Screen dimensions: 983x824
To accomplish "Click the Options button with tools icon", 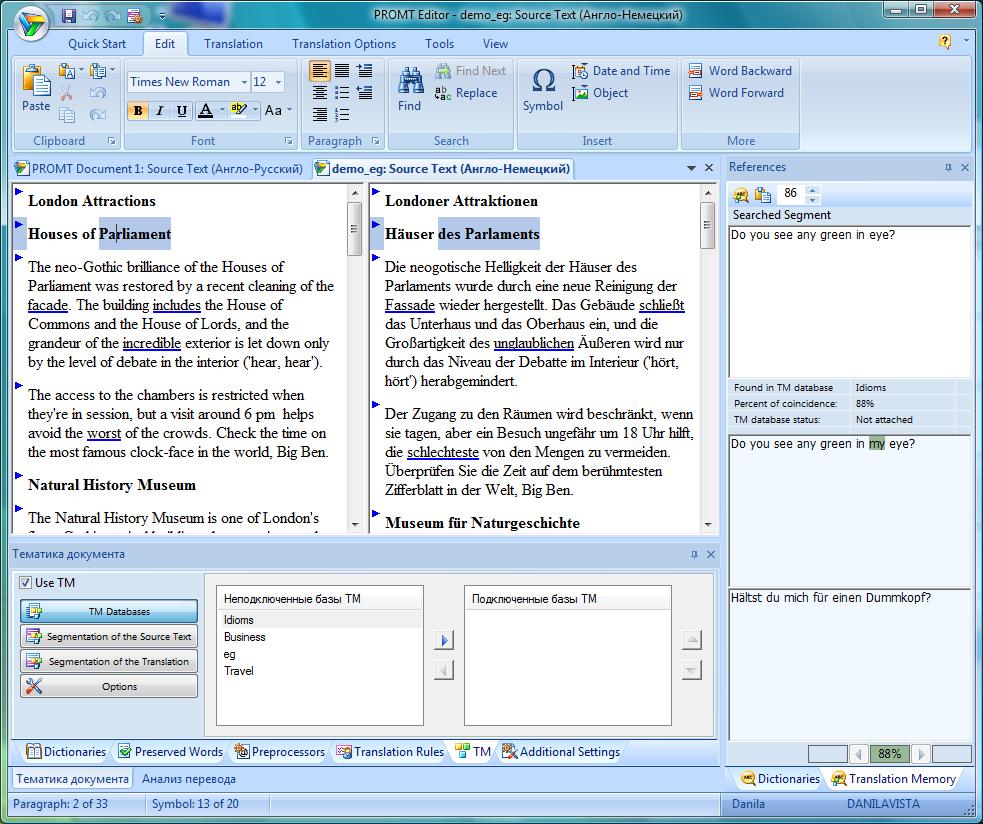I will tap(109, 687).
